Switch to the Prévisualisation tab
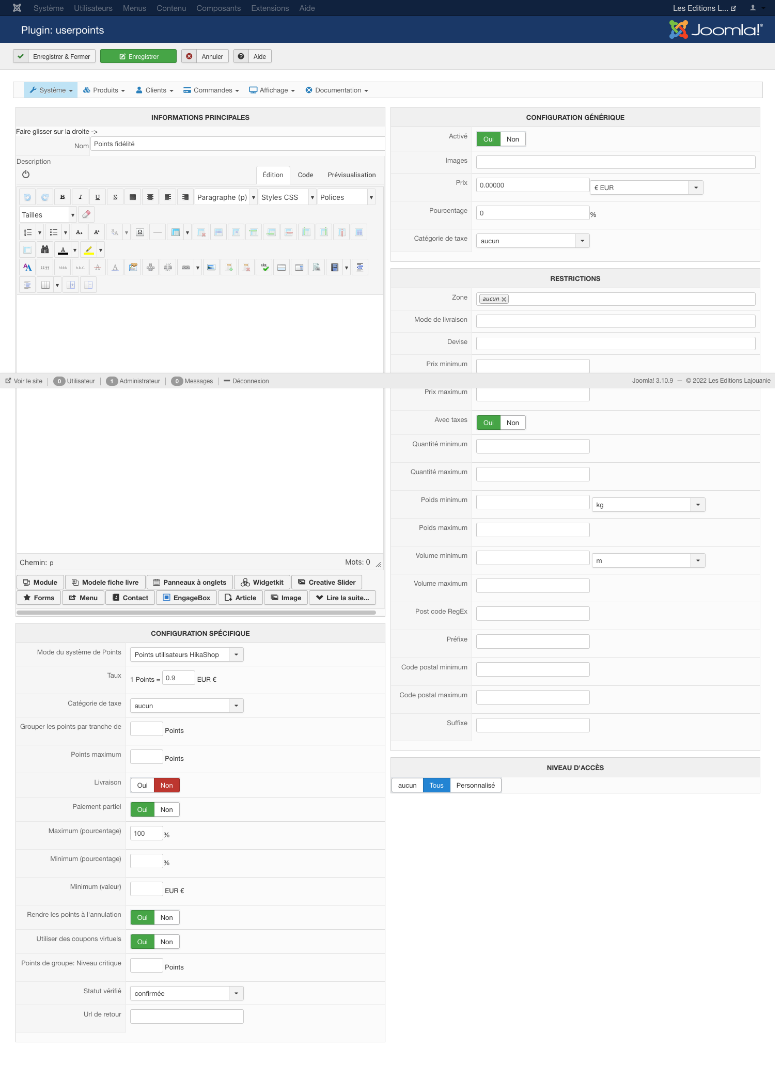The image size is (775, 1080). coord(351,175)
